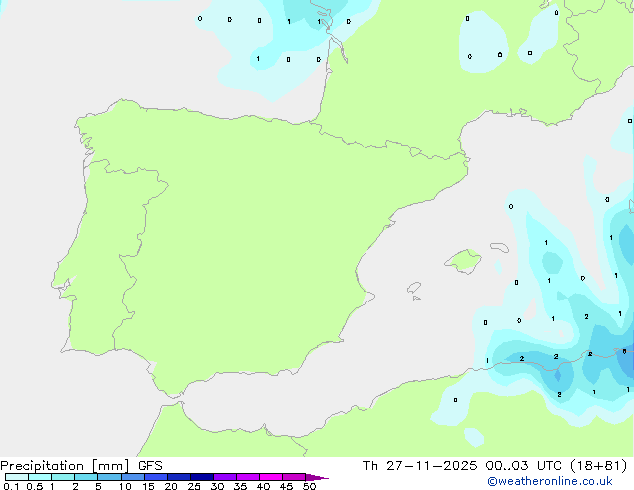Click the Menorca island outline on the map
634x490 pixels.
coord(499,247)
